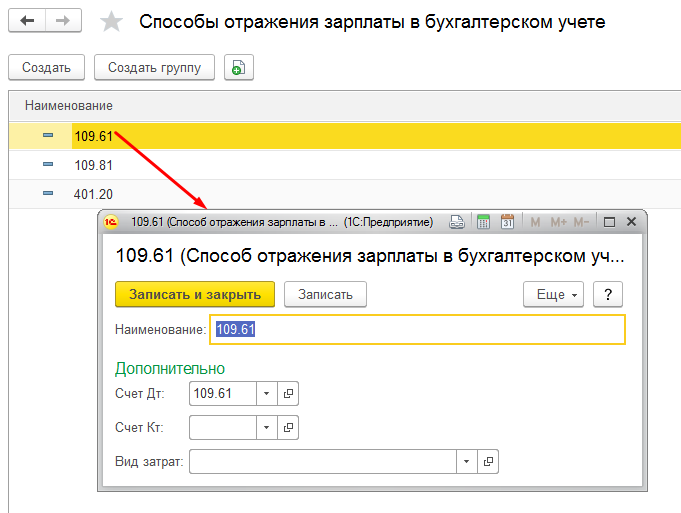
Task: Click the print preview icon in title bar
Action: 458,222
